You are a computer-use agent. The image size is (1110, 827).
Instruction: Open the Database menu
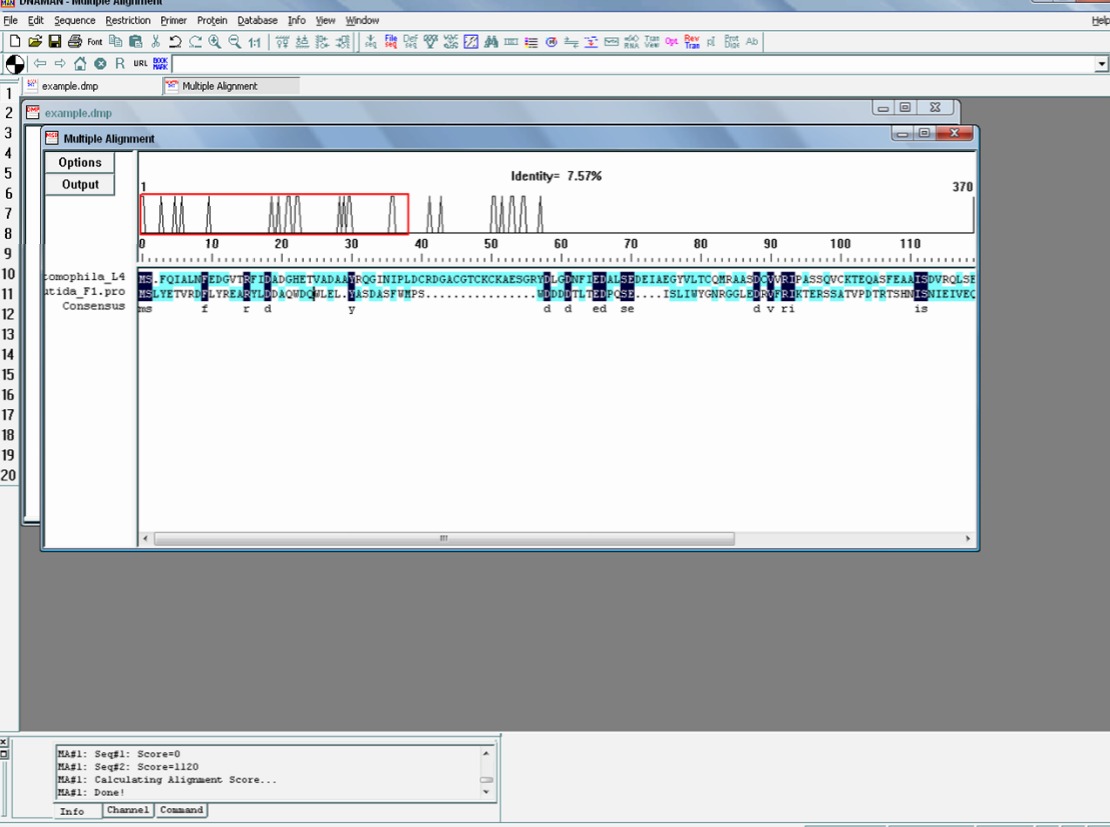click(258, 21)
